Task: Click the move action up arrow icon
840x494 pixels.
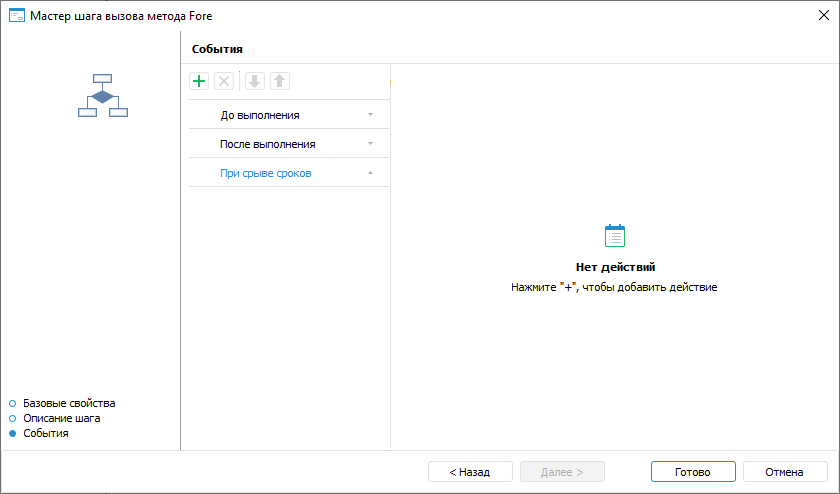Action: pos(280,81)
